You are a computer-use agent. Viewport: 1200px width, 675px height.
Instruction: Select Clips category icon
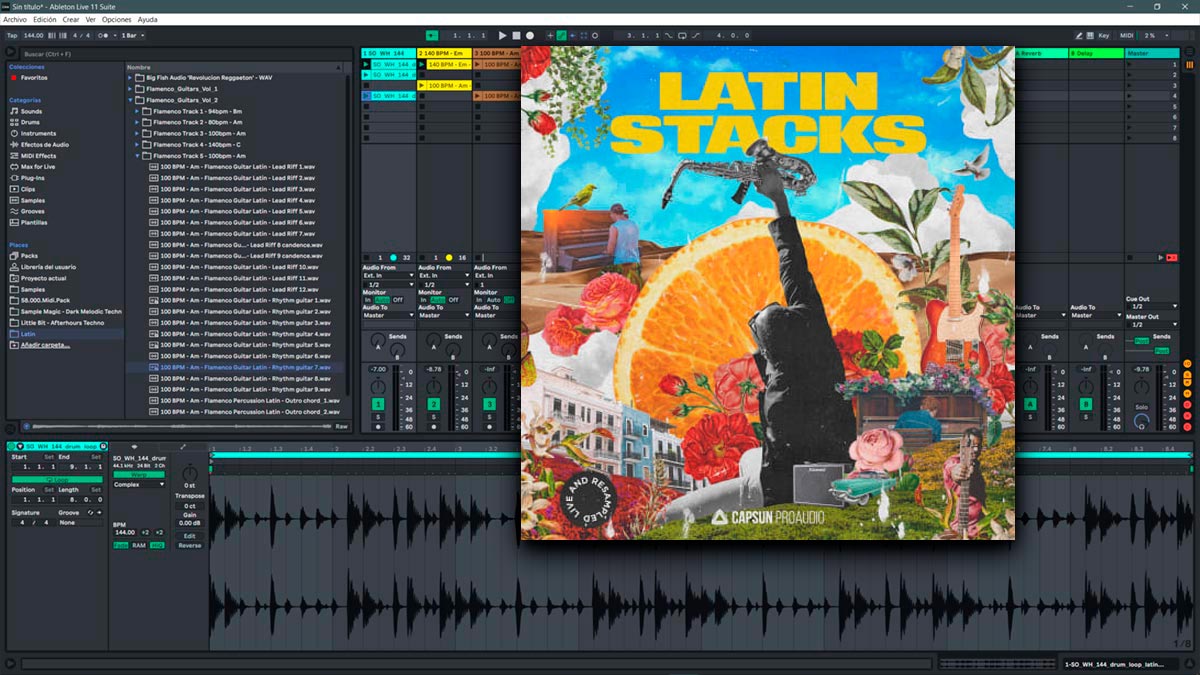13,188
